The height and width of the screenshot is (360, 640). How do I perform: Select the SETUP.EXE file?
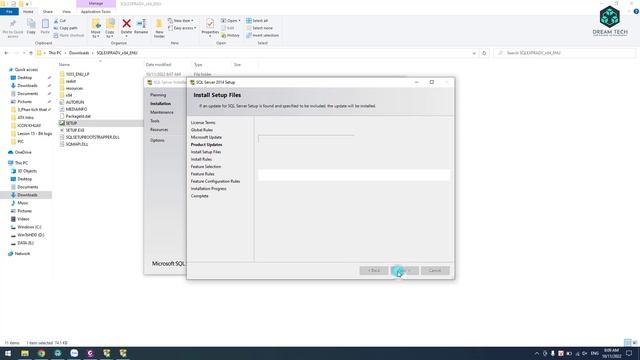point(75,130)
